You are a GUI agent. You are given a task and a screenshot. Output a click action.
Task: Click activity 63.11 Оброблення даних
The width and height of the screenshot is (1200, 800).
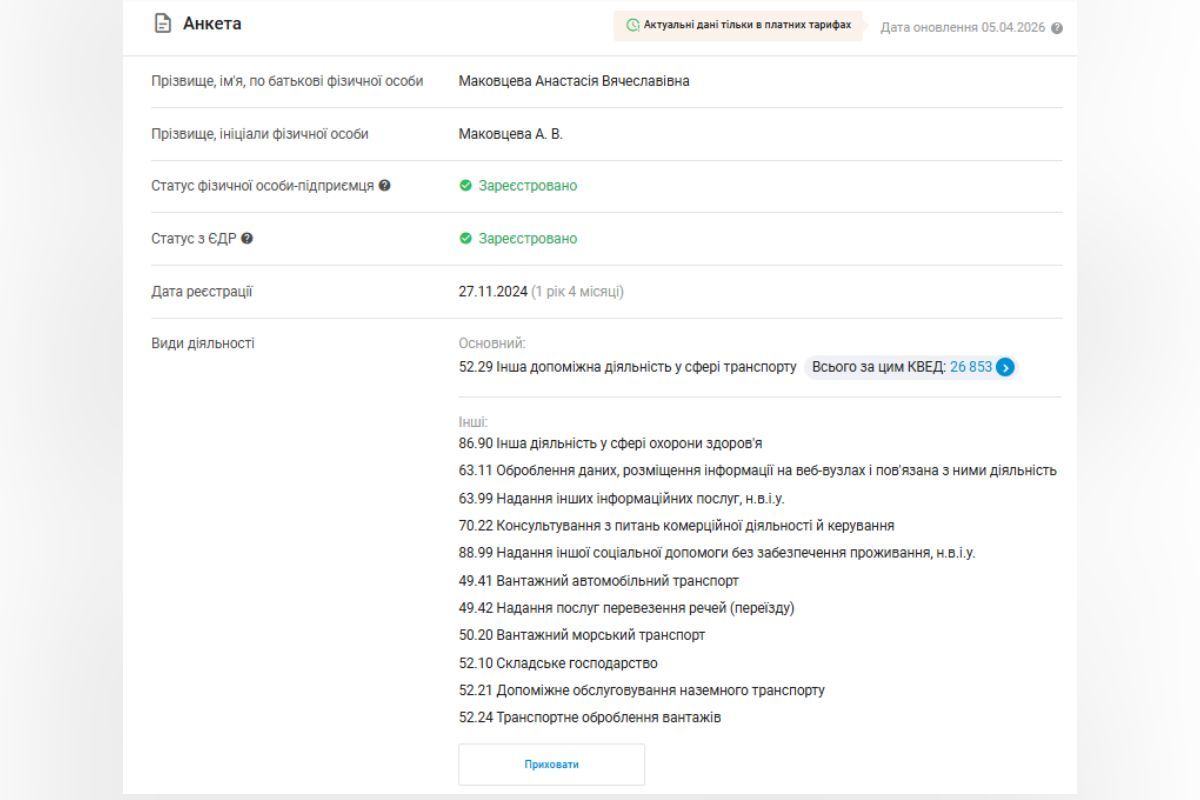[x=757, y=470]
